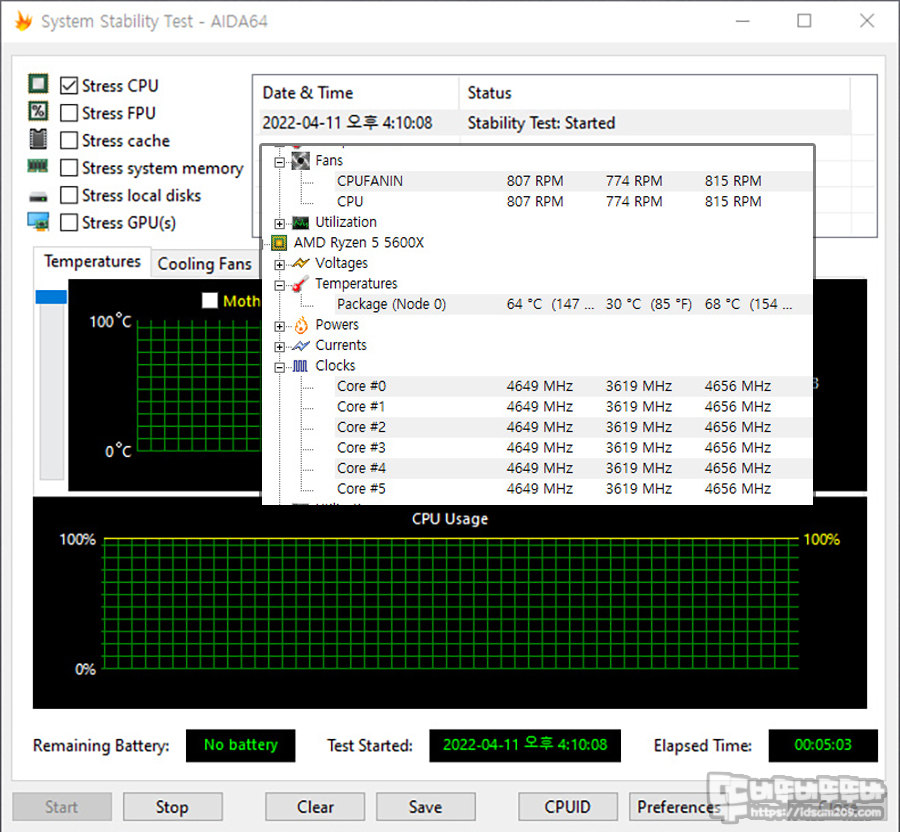Select the Core #0 clock row

pyautogui.click(x=573, y=386)
